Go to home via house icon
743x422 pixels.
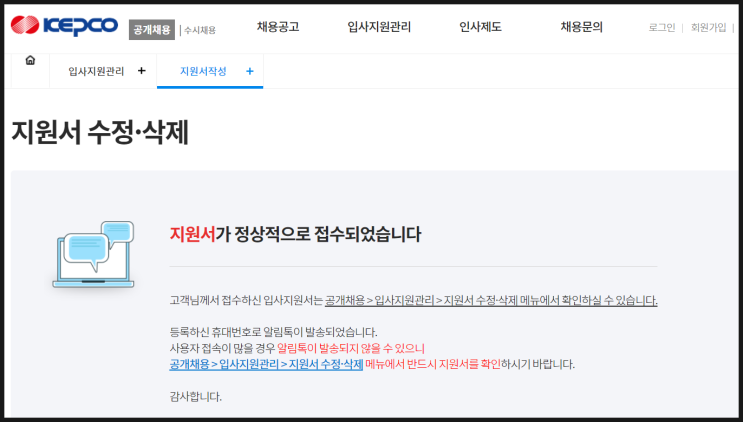point(30,60)
